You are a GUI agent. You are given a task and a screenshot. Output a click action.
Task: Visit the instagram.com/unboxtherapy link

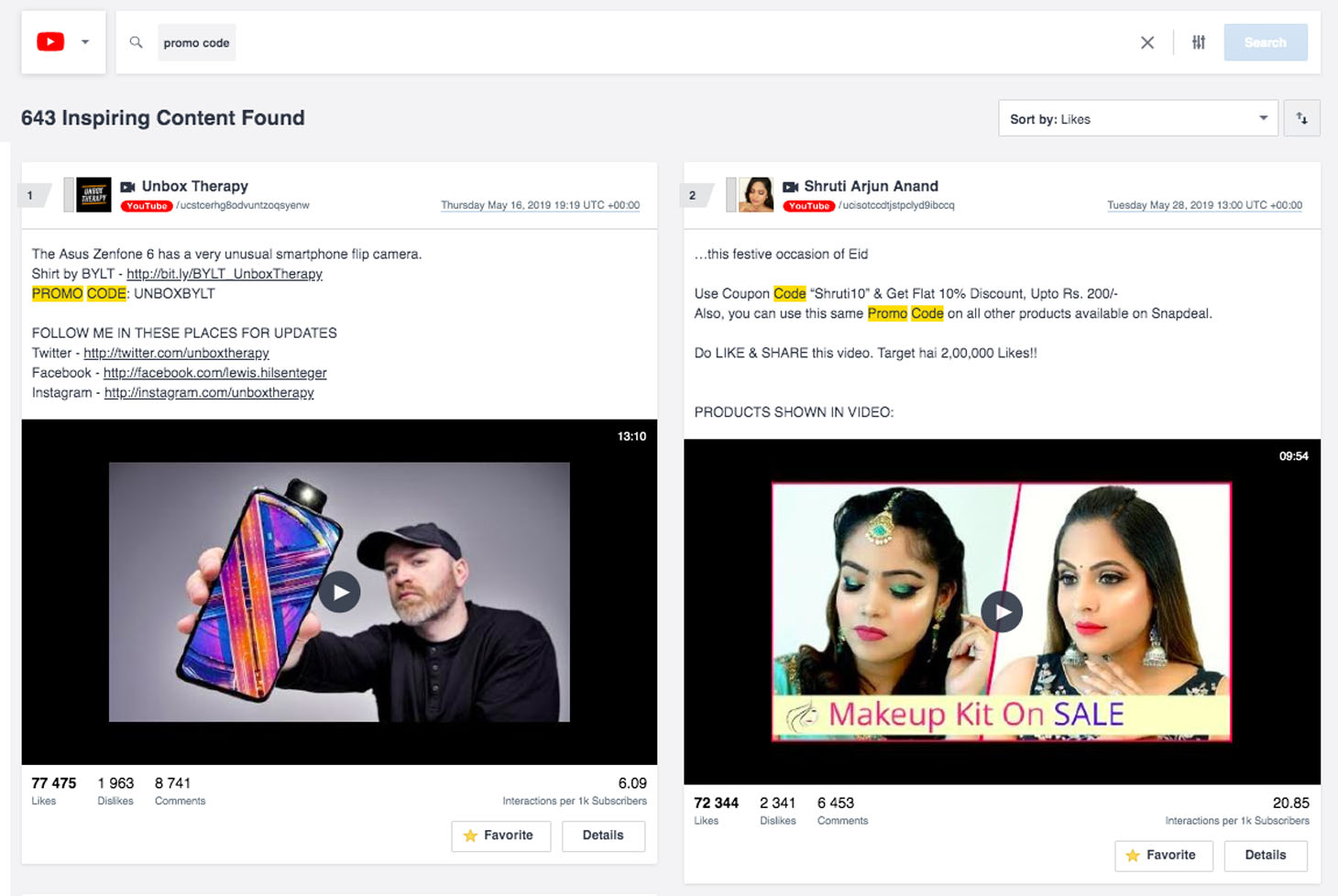click(209, 393)
